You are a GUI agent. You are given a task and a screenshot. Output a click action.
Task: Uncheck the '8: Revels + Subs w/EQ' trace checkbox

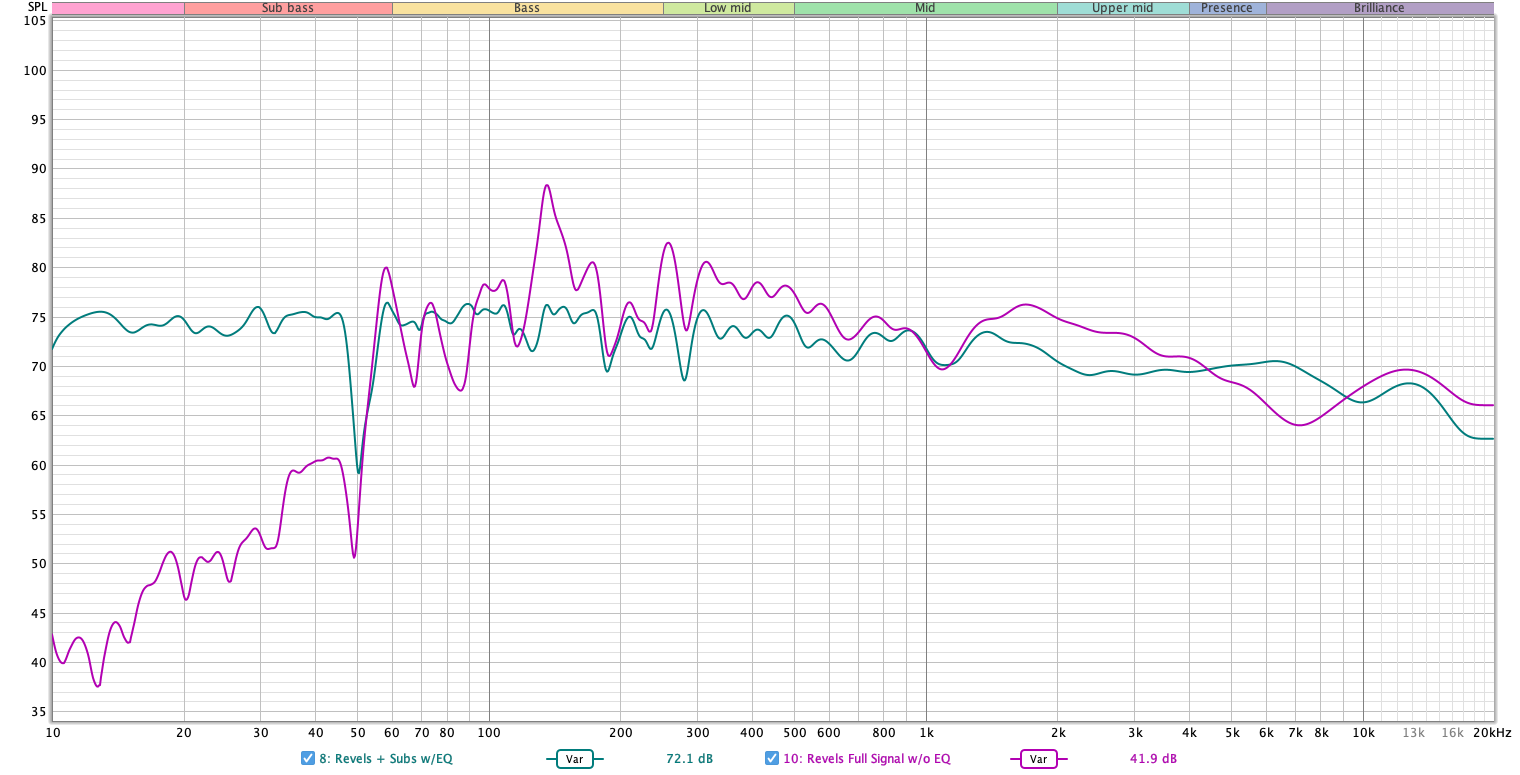coord(308,758)
